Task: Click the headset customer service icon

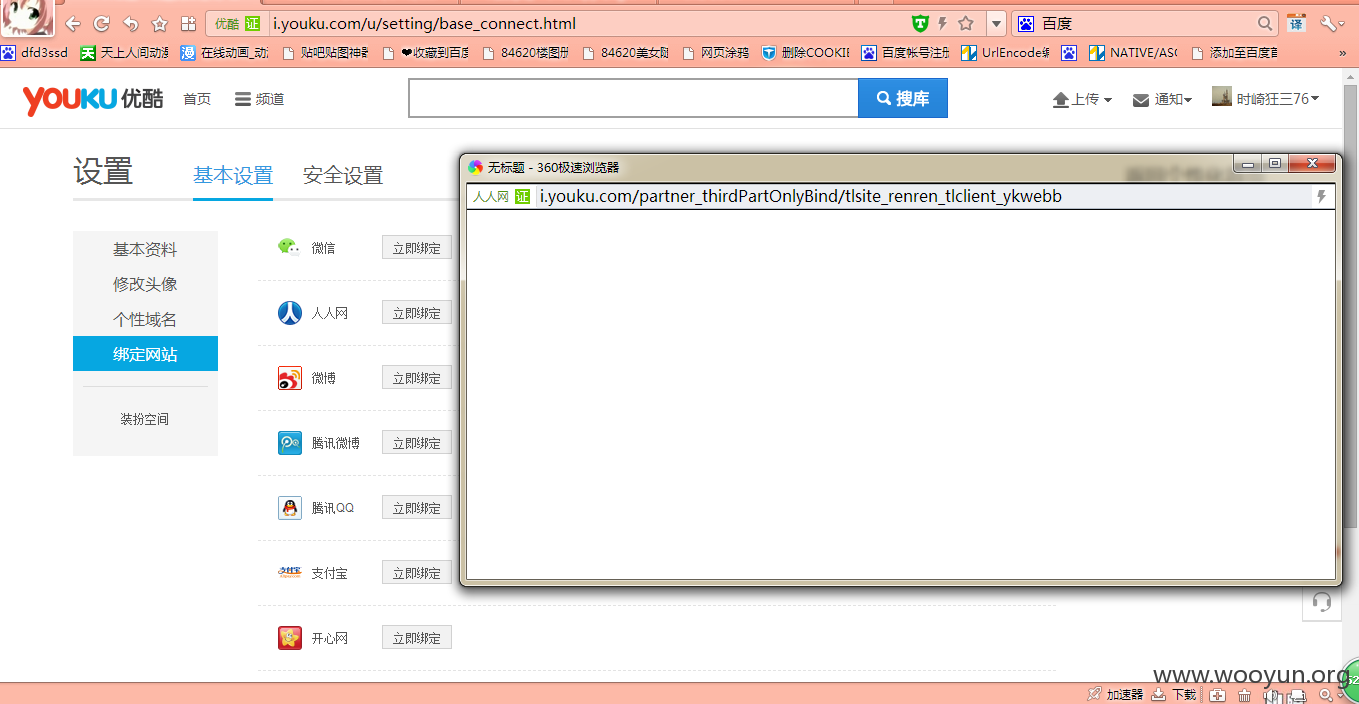Action: pyautogui.click(x=1321, y=601)
